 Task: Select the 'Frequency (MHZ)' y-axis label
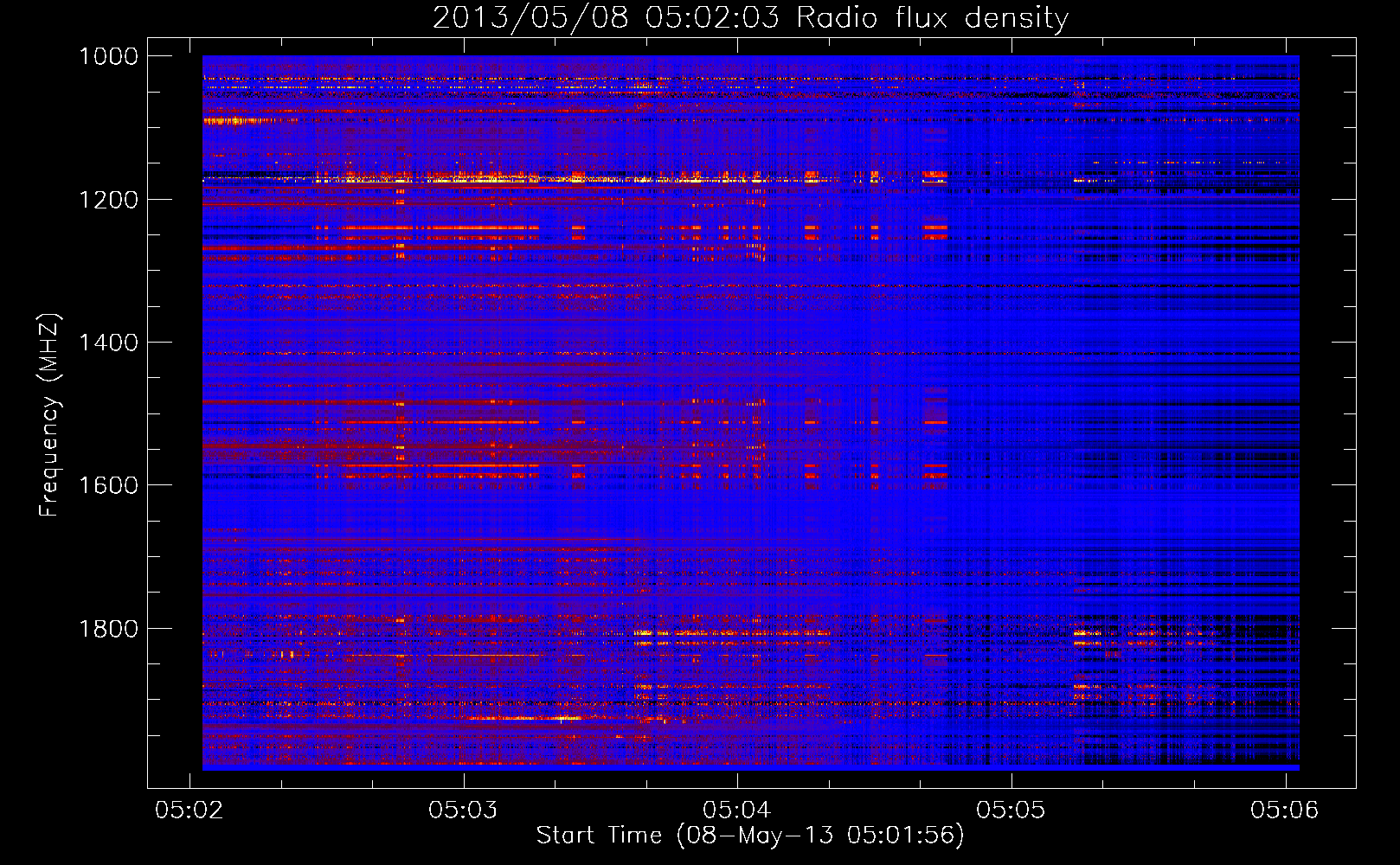point(49,415)
